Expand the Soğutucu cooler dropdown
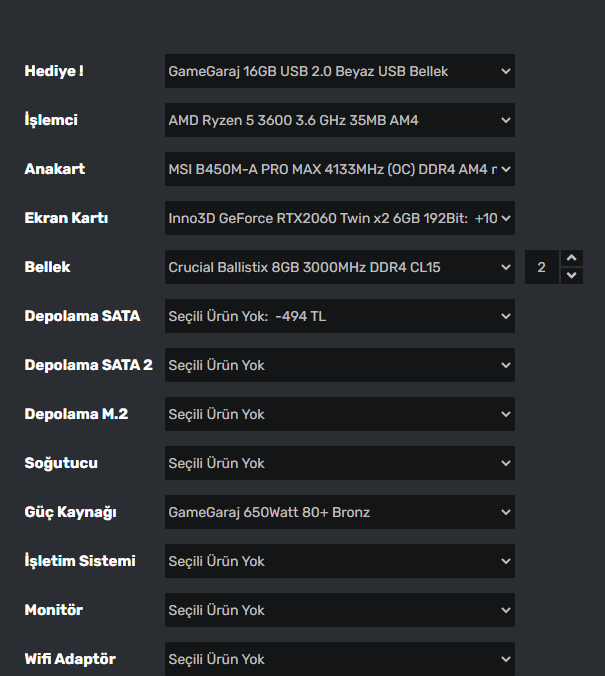This screenshot has width=605, height=676. [339, 463]
